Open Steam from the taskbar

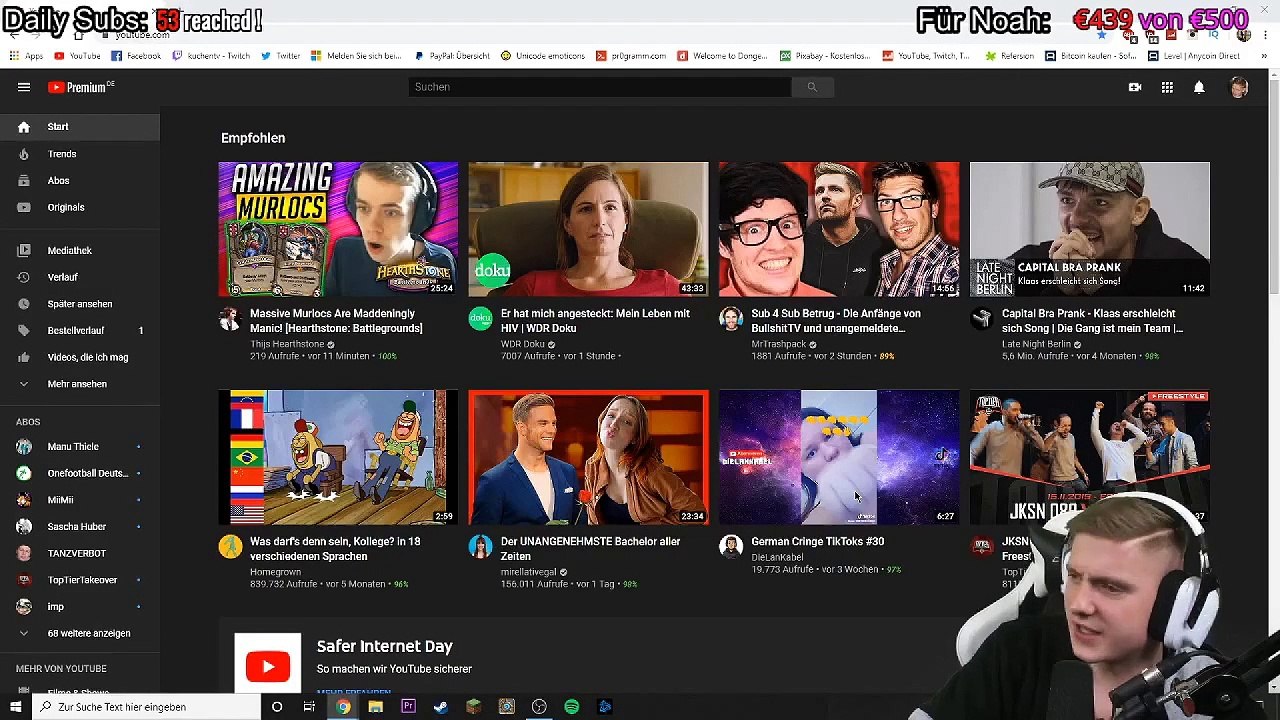441,707
